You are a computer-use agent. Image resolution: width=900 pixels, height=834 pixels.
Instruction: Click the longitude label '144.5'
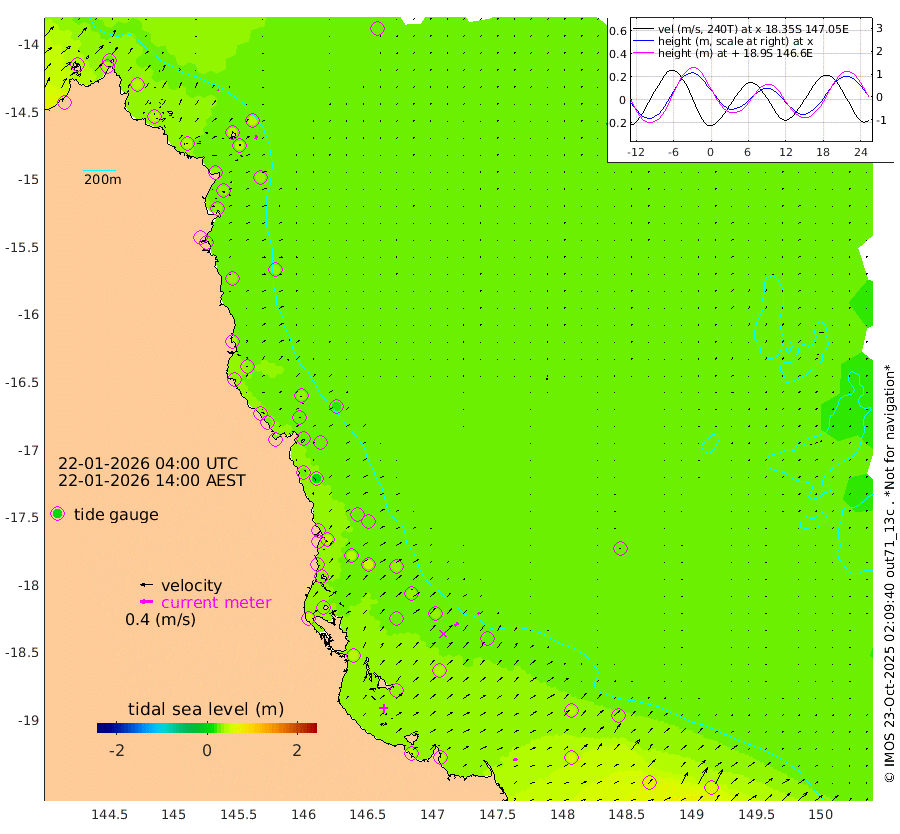[109, 814]
